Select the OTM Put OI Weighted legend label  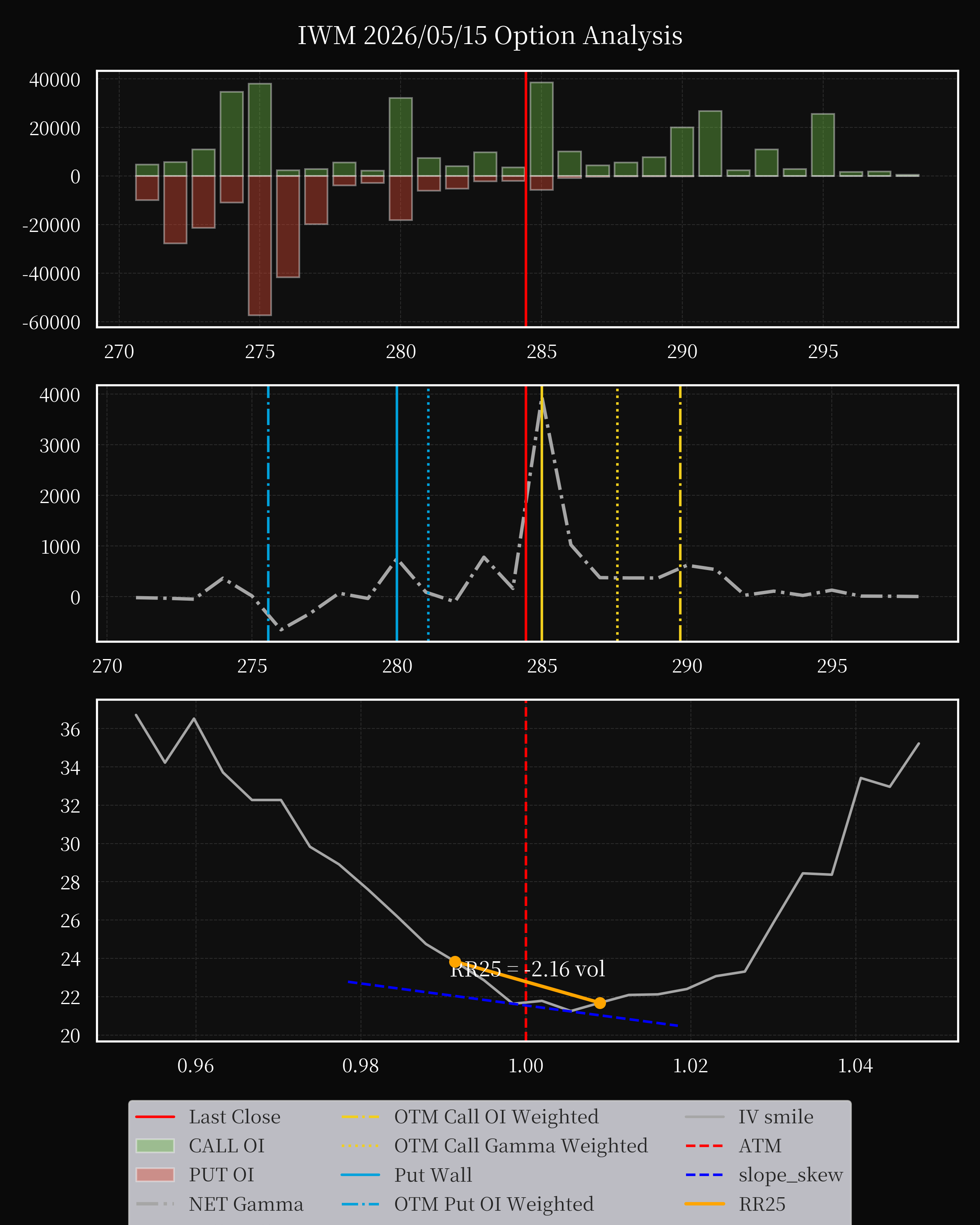[494, 1205]
